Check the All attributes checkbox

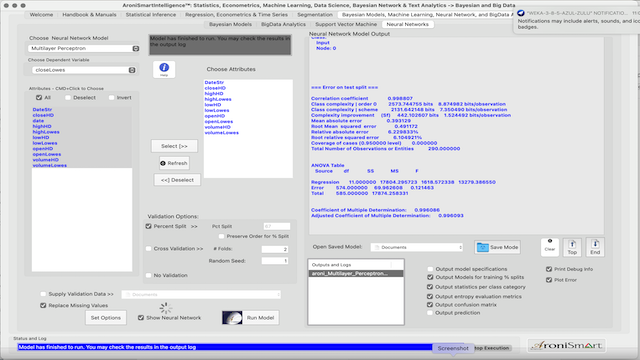tap(39, 98)
